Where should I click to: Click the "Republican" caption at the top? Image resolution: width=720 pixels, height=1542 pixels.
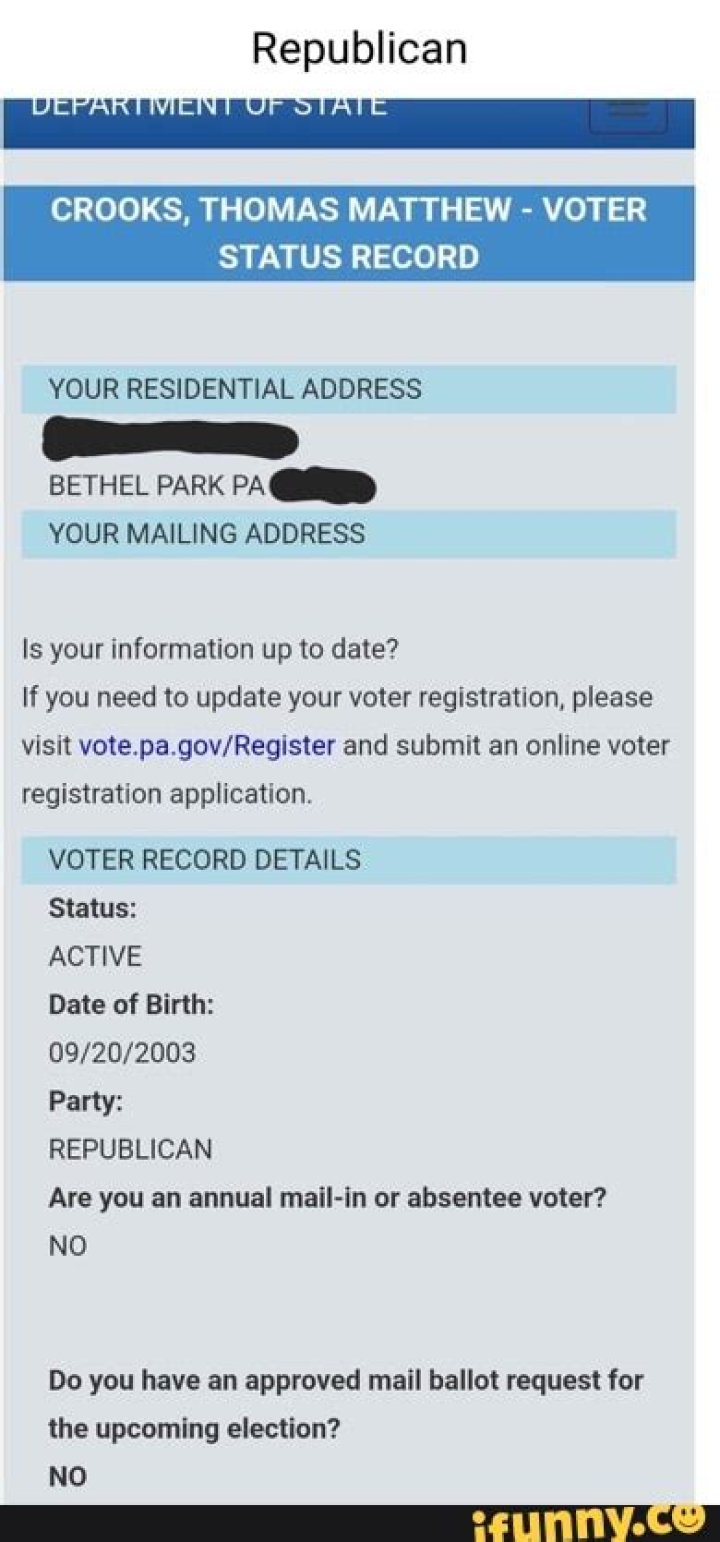click(359, 48)
